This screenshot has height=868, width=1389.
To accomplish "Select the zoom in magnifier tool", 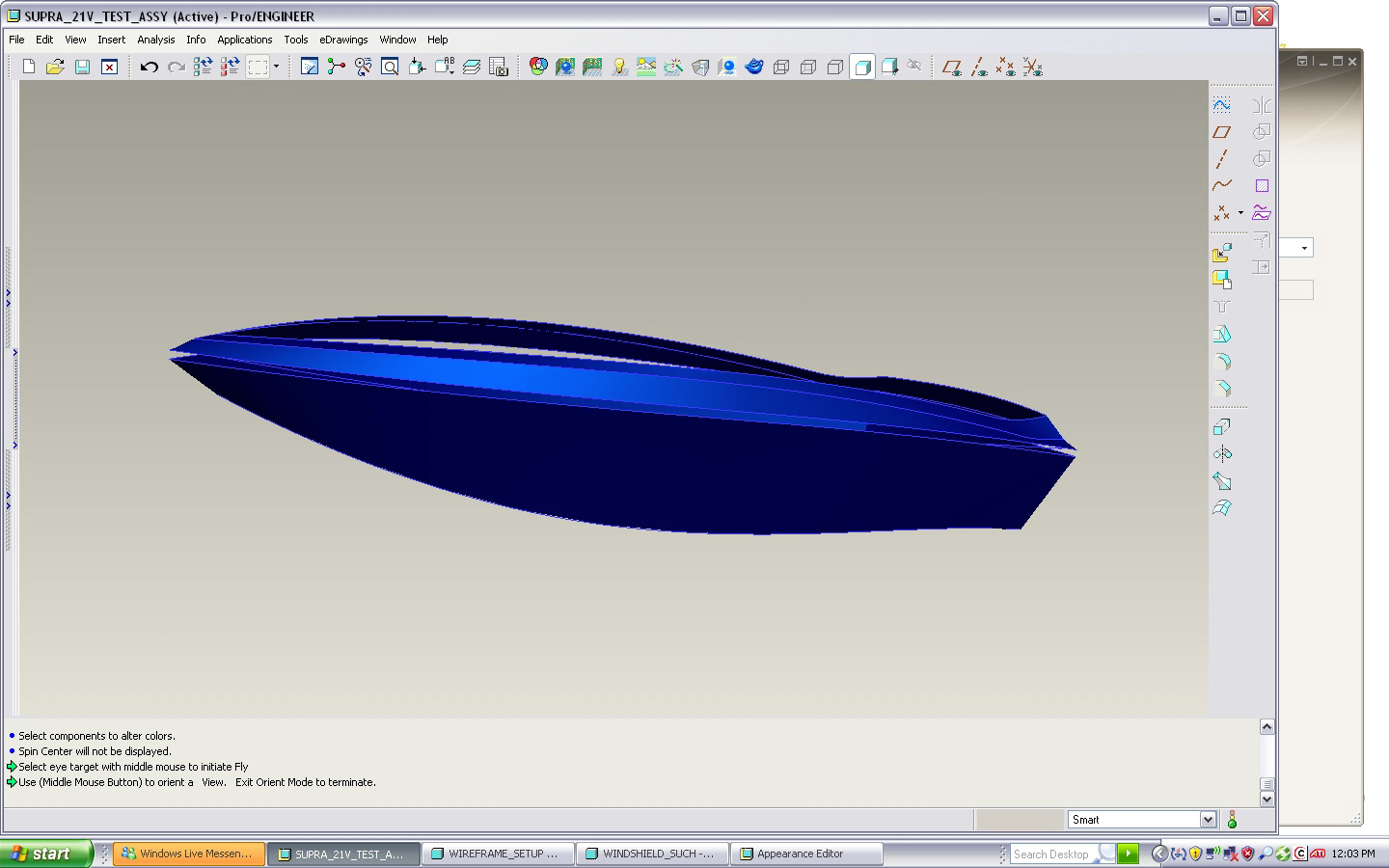I will (391, 67).
